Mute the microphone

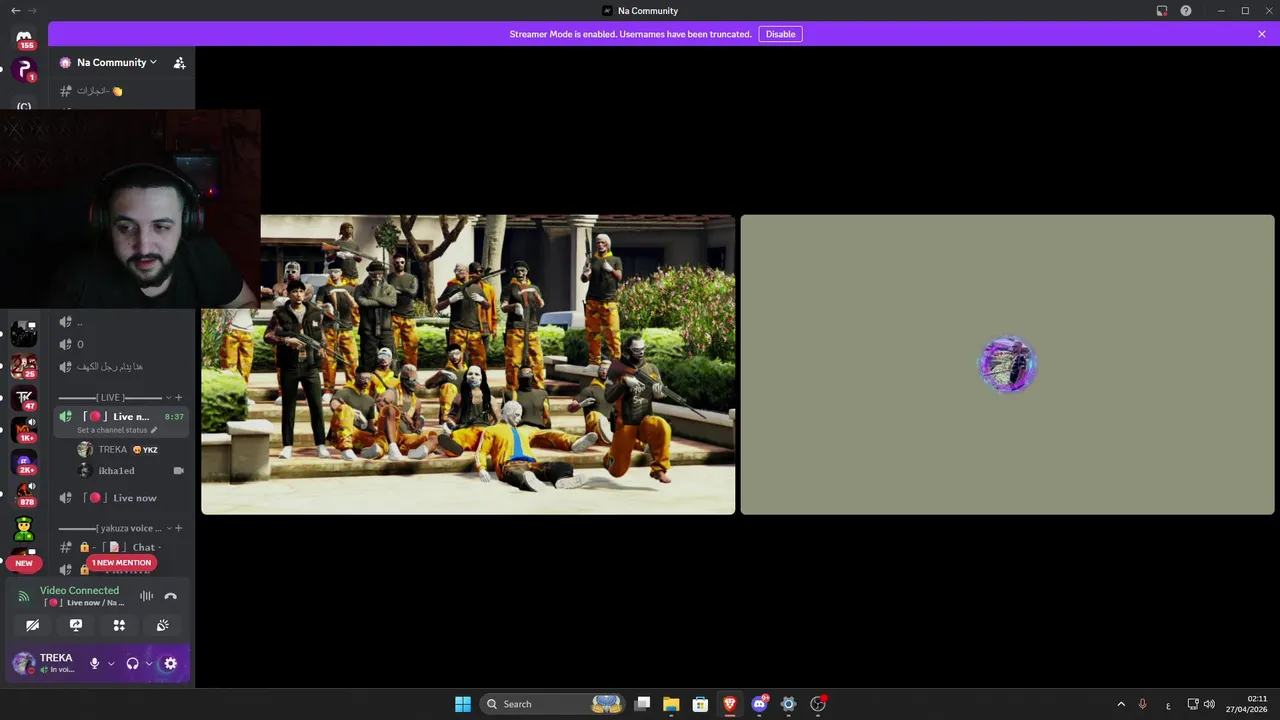pos(95,663)
